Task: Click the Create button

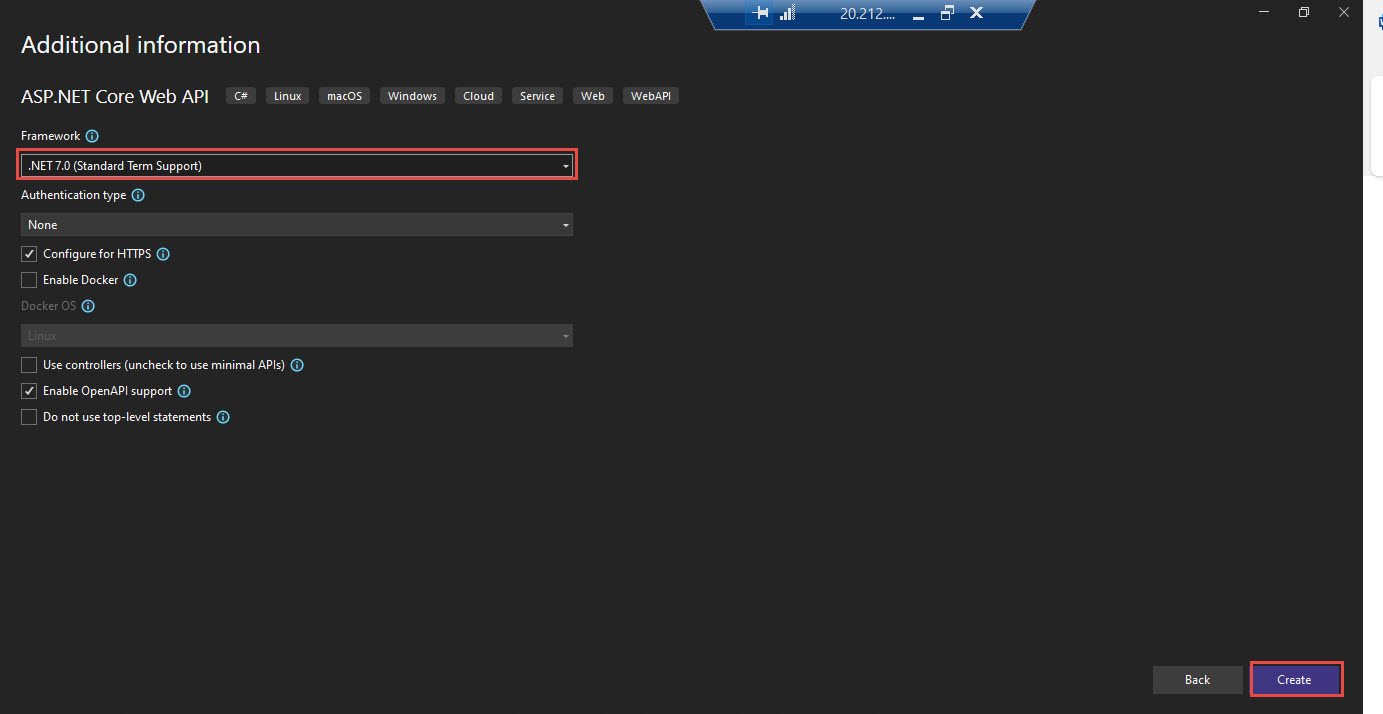Action: [1296, 679]
